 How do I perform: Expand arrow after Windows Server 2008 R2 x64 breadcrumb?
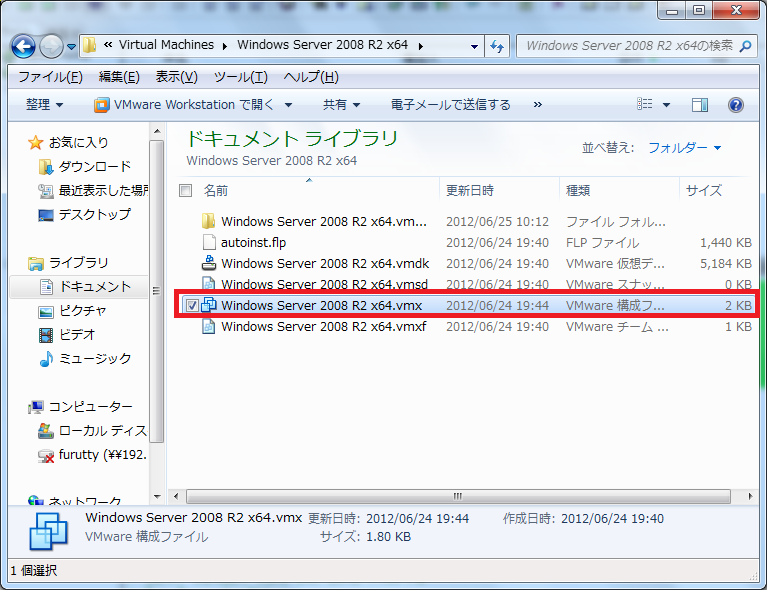pos(421,46)
